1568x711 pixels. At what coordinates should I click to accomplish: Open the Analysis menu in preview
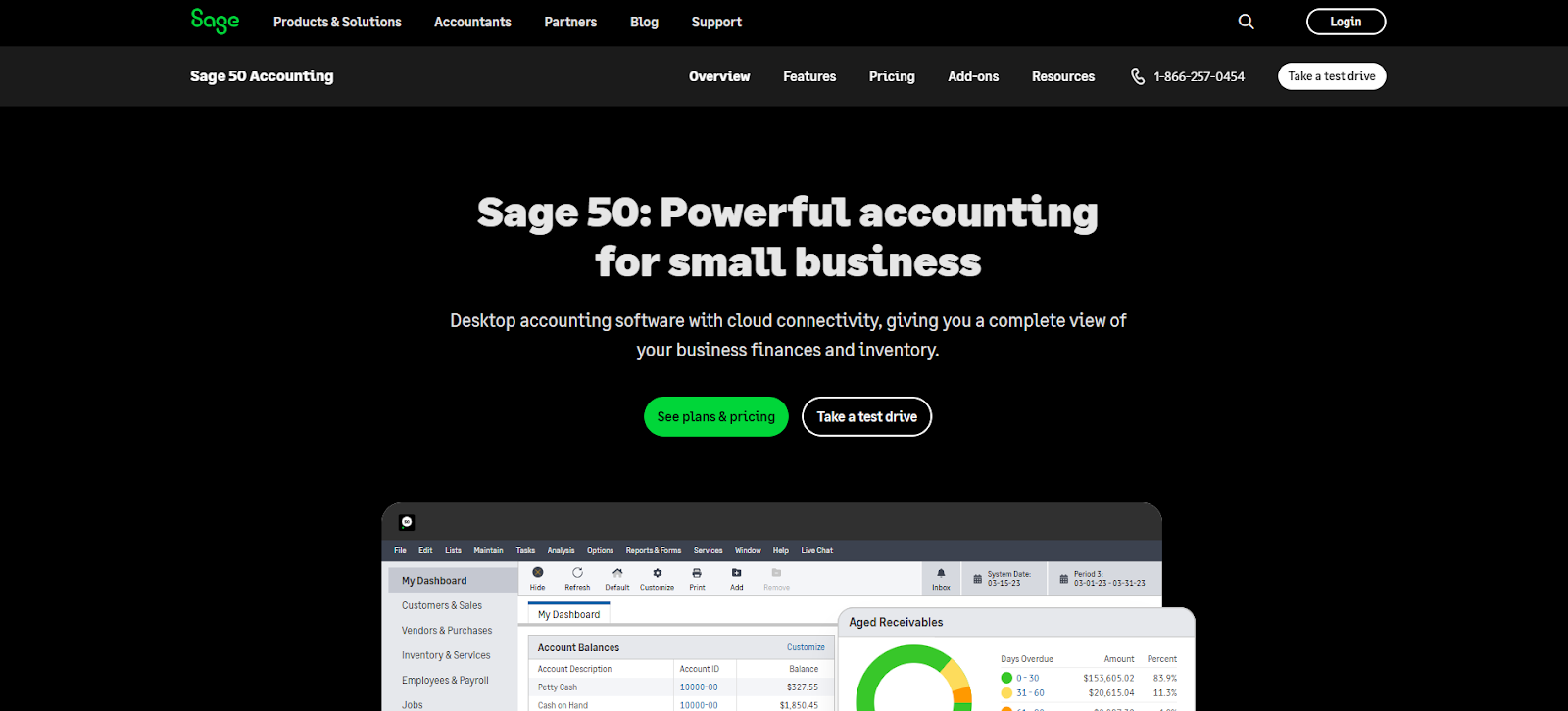pos(561,550)
